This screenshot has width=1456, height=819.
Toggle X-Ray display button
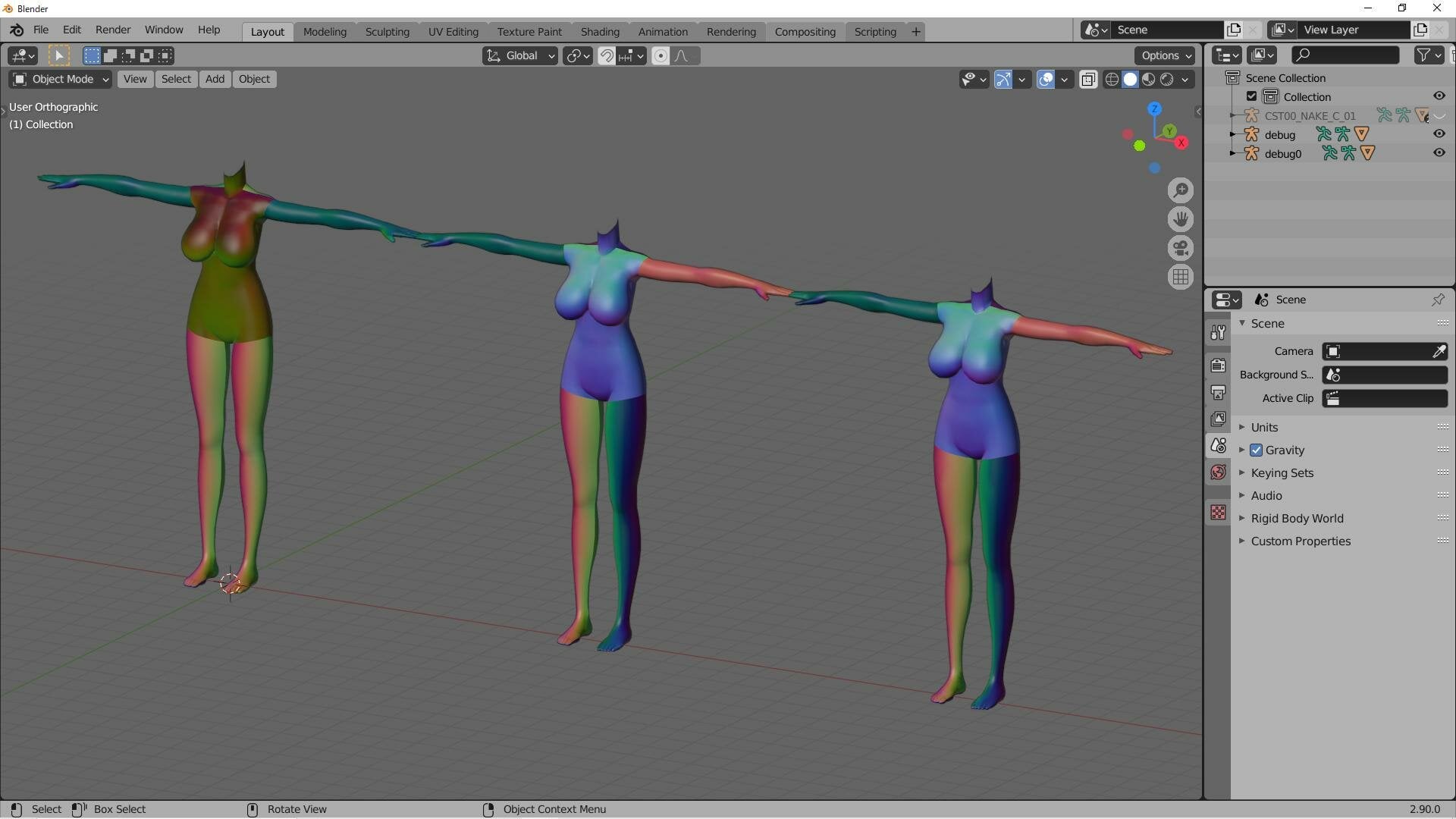[x=1087, y=80]
